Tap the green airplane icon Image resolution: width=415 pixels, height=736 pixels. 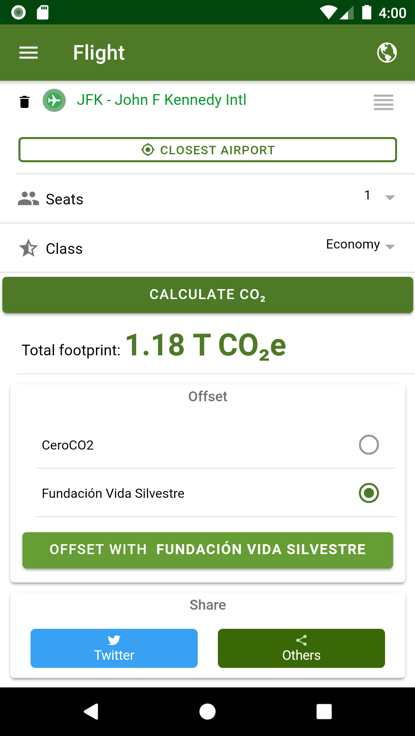coord(54,100)
